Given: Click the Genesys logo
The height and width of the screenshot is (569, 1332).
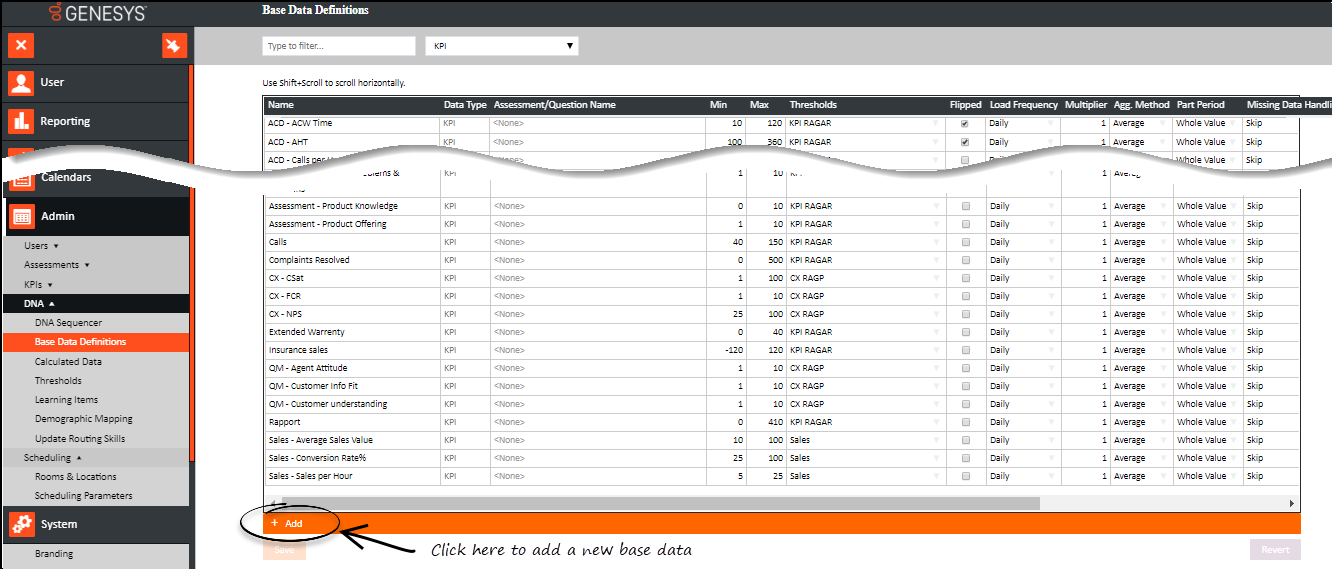Looking at the screenshot, I should [x=97, y=13].
